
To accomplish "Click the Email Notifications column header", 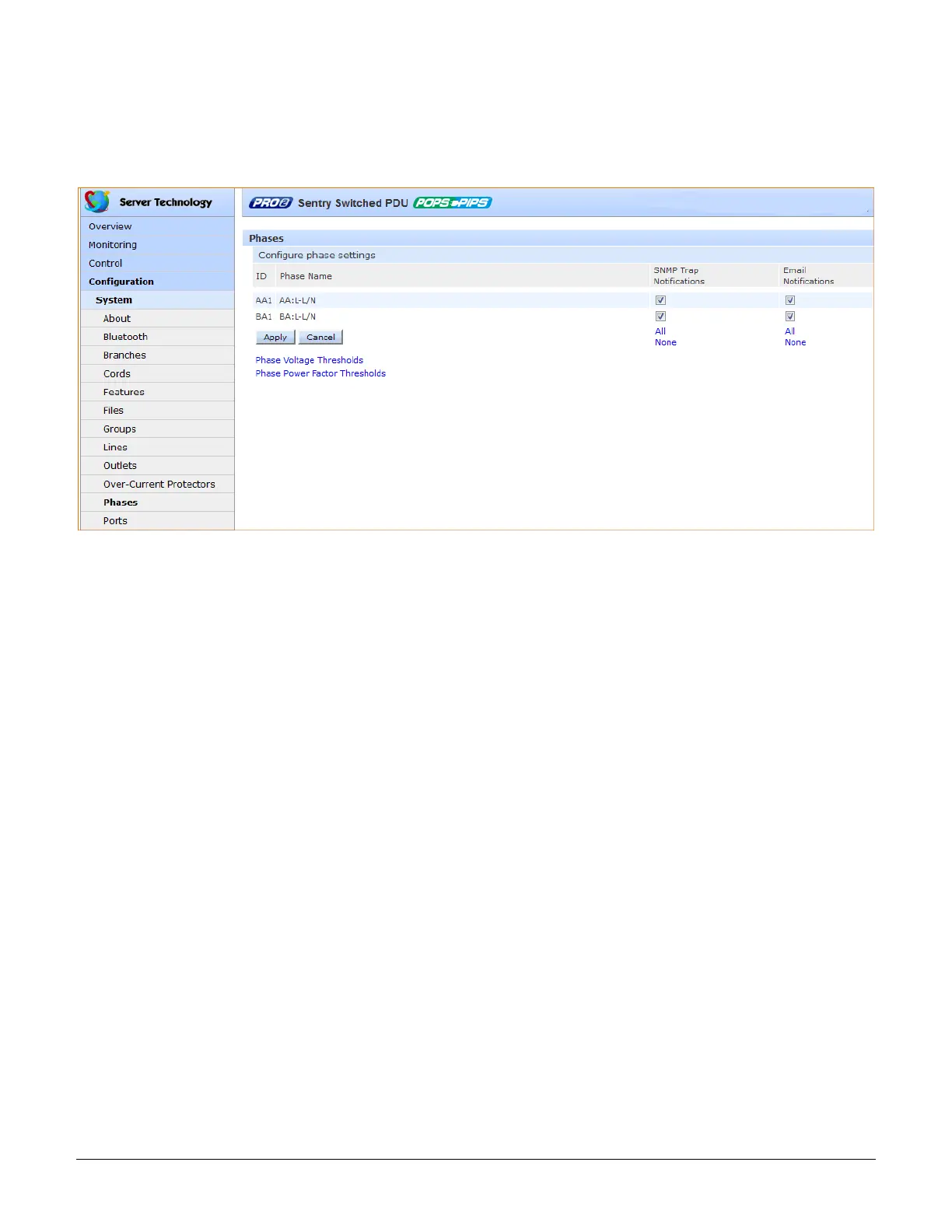I will coord(809,276).
